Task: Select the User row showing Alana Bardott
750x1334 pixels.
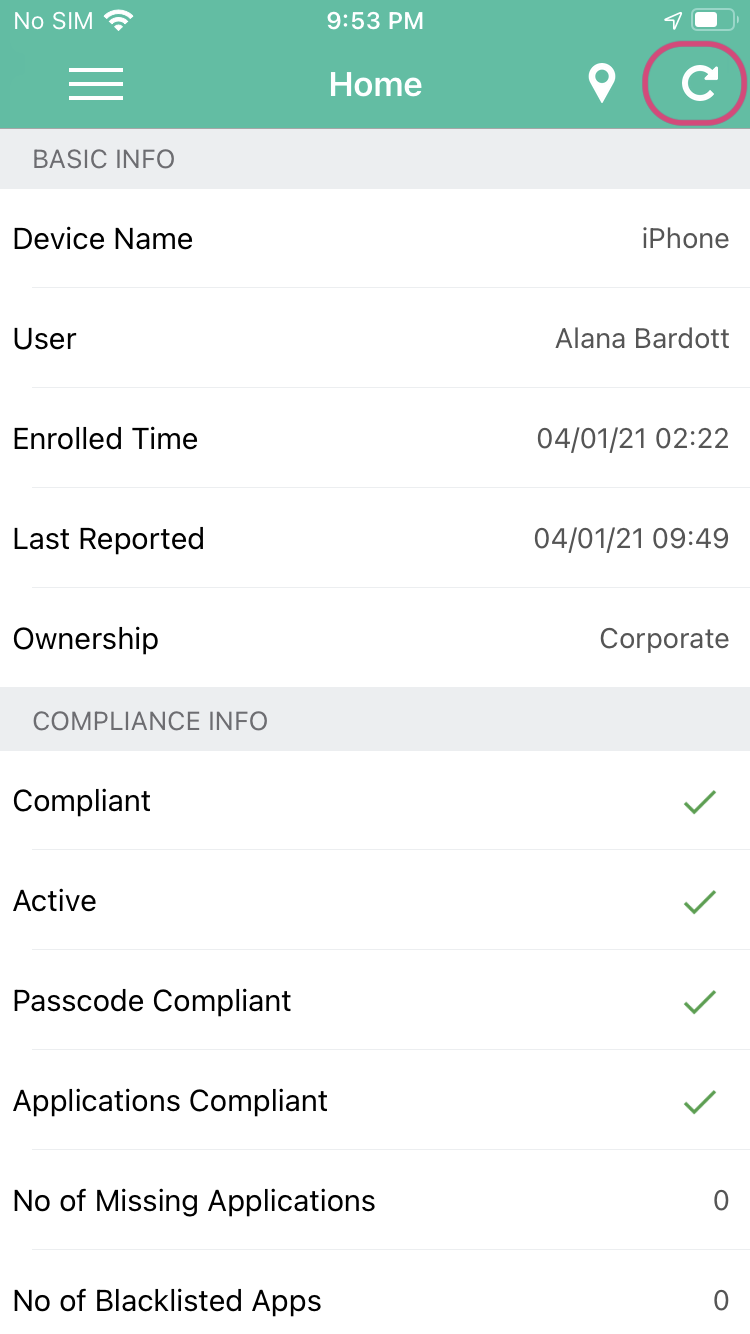Action: click(375, 338)
